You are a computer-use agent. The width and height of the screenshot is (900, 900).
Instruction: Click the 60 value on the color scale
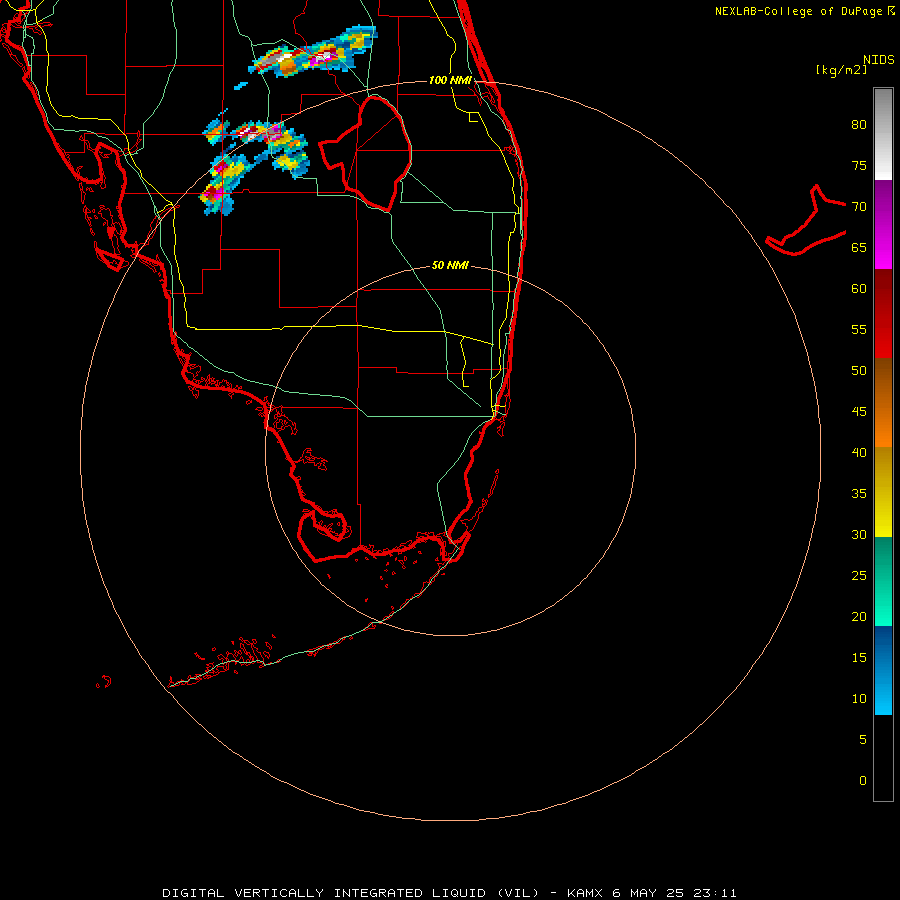click(x=859, y=289)
